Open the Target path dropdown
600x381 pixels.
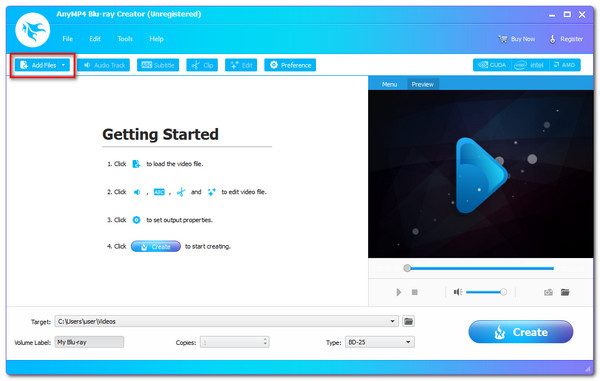coord(393,321)
